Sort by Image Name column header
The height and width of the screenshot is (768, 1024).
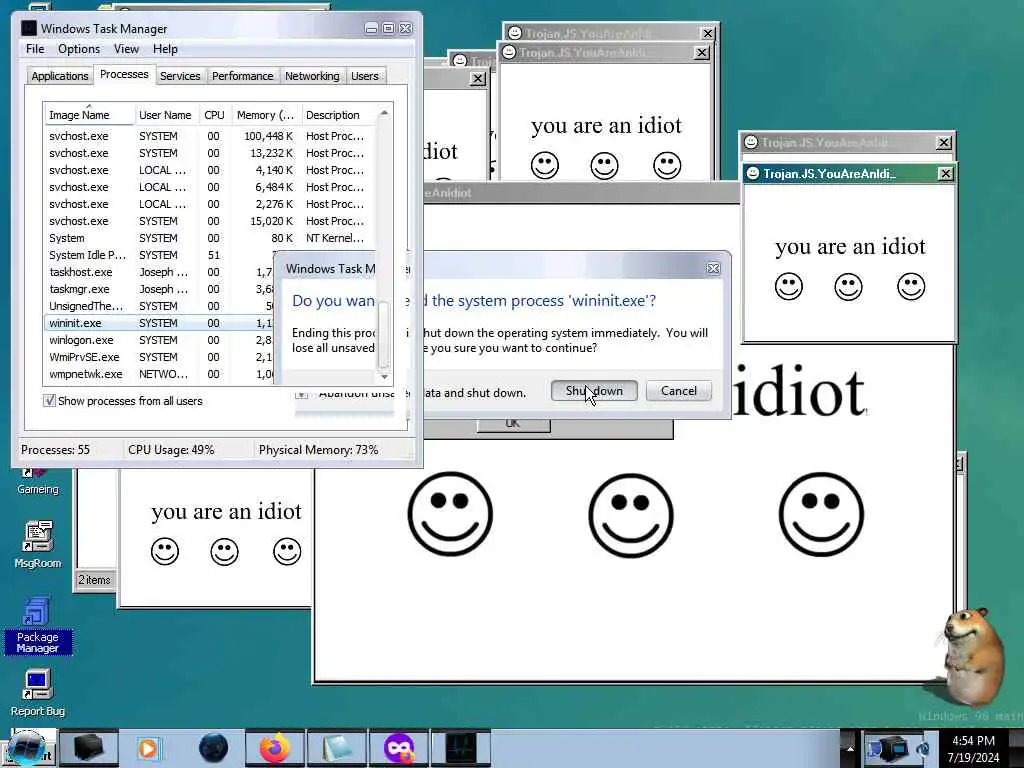point(89,115)
